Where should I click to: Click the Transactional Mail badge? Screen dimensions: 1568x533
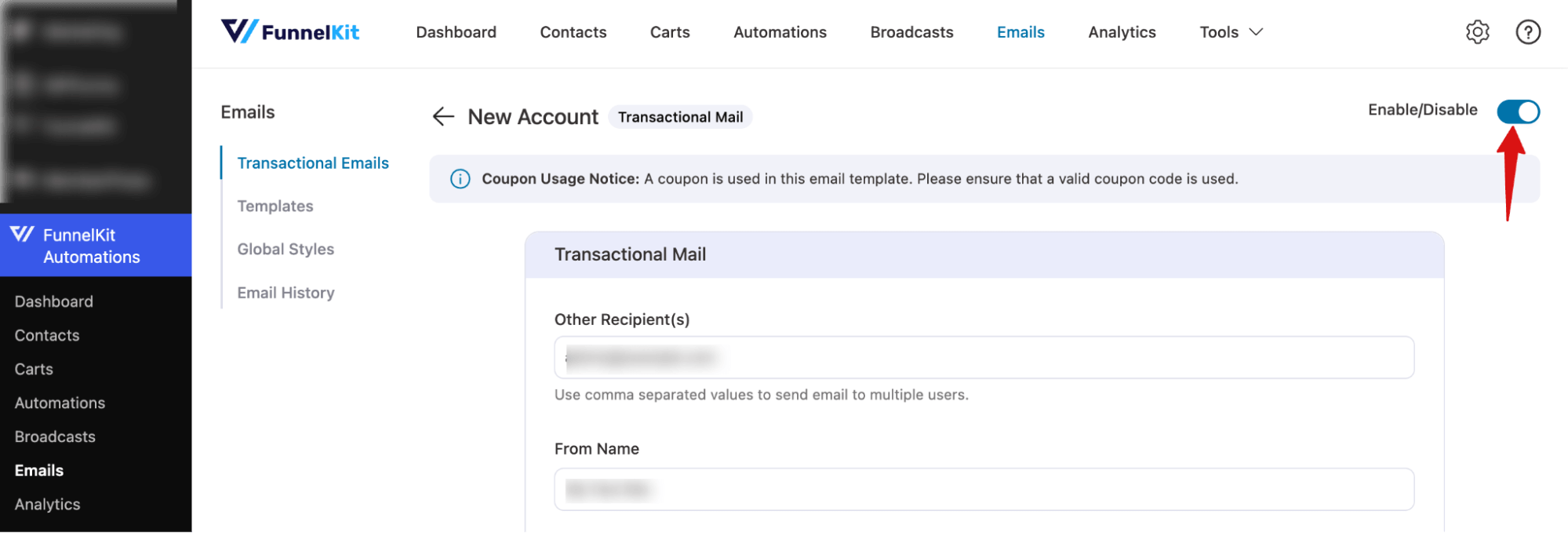coord(680,117)
